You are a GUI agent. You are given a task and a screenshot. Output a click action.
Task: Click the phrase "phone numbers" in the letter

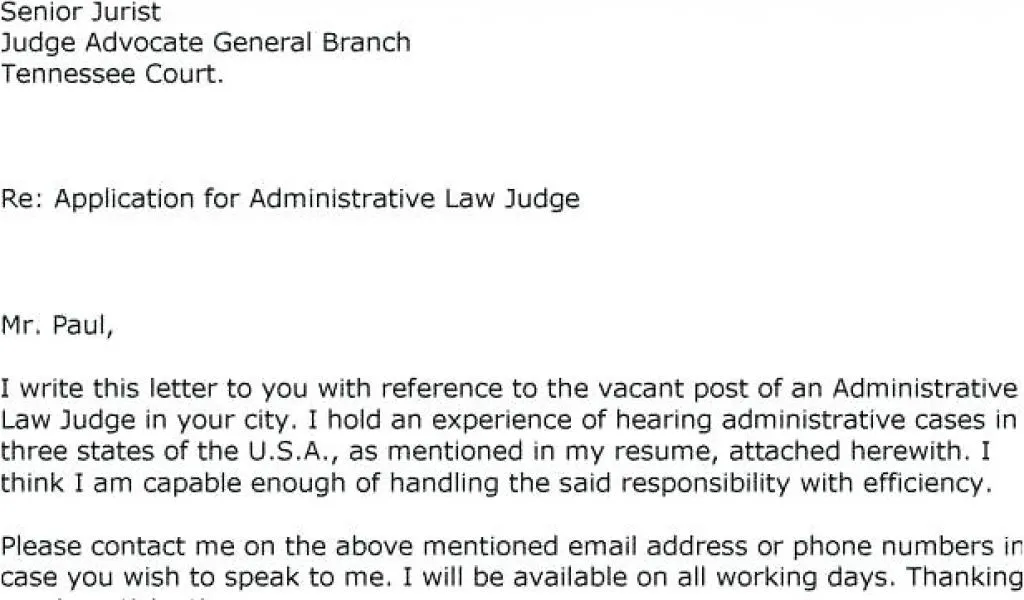coord(895,546)
